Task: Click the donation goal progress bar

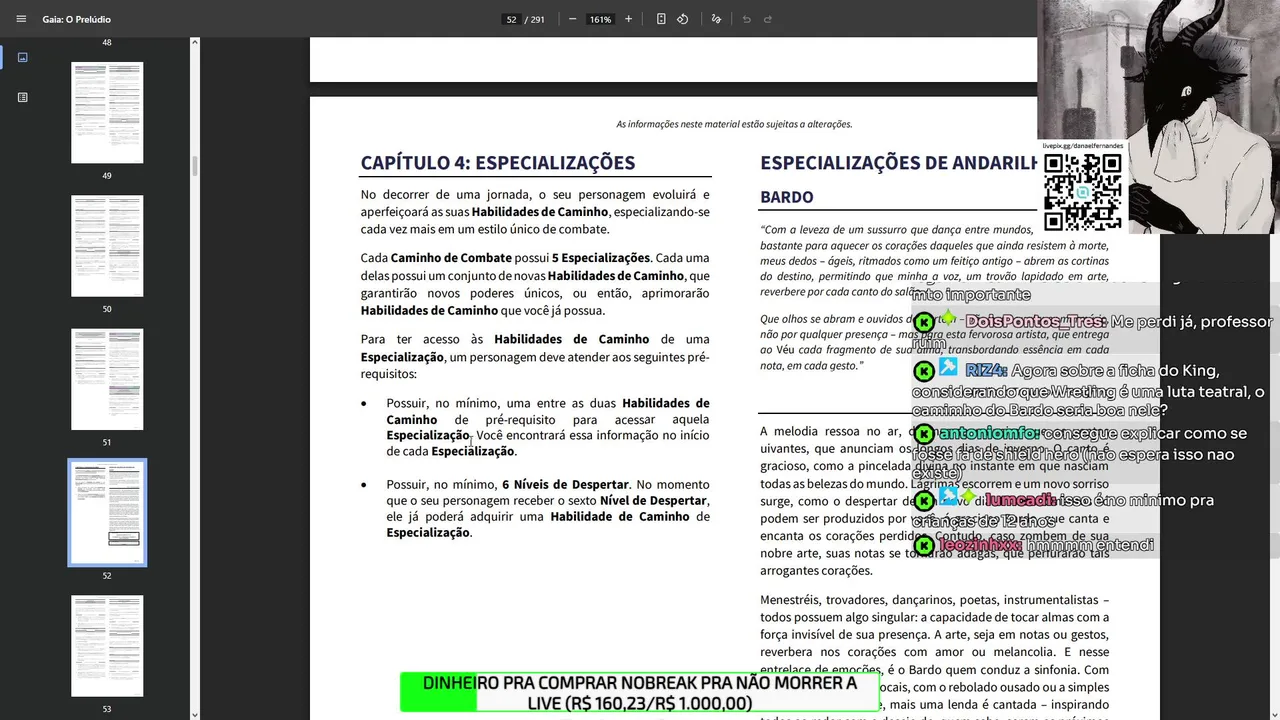Action: [x=640, y=692]
